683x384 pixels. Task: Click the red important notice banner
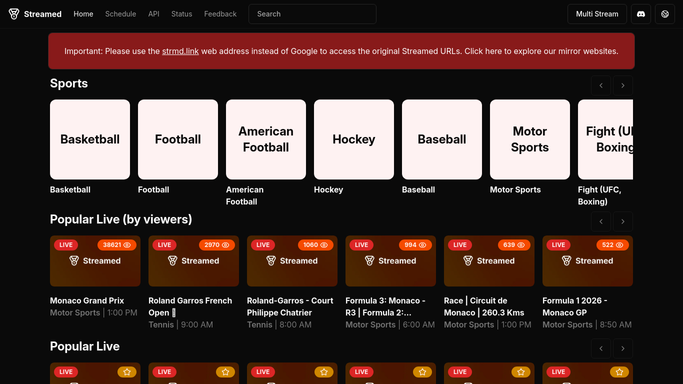pos(341,51)
